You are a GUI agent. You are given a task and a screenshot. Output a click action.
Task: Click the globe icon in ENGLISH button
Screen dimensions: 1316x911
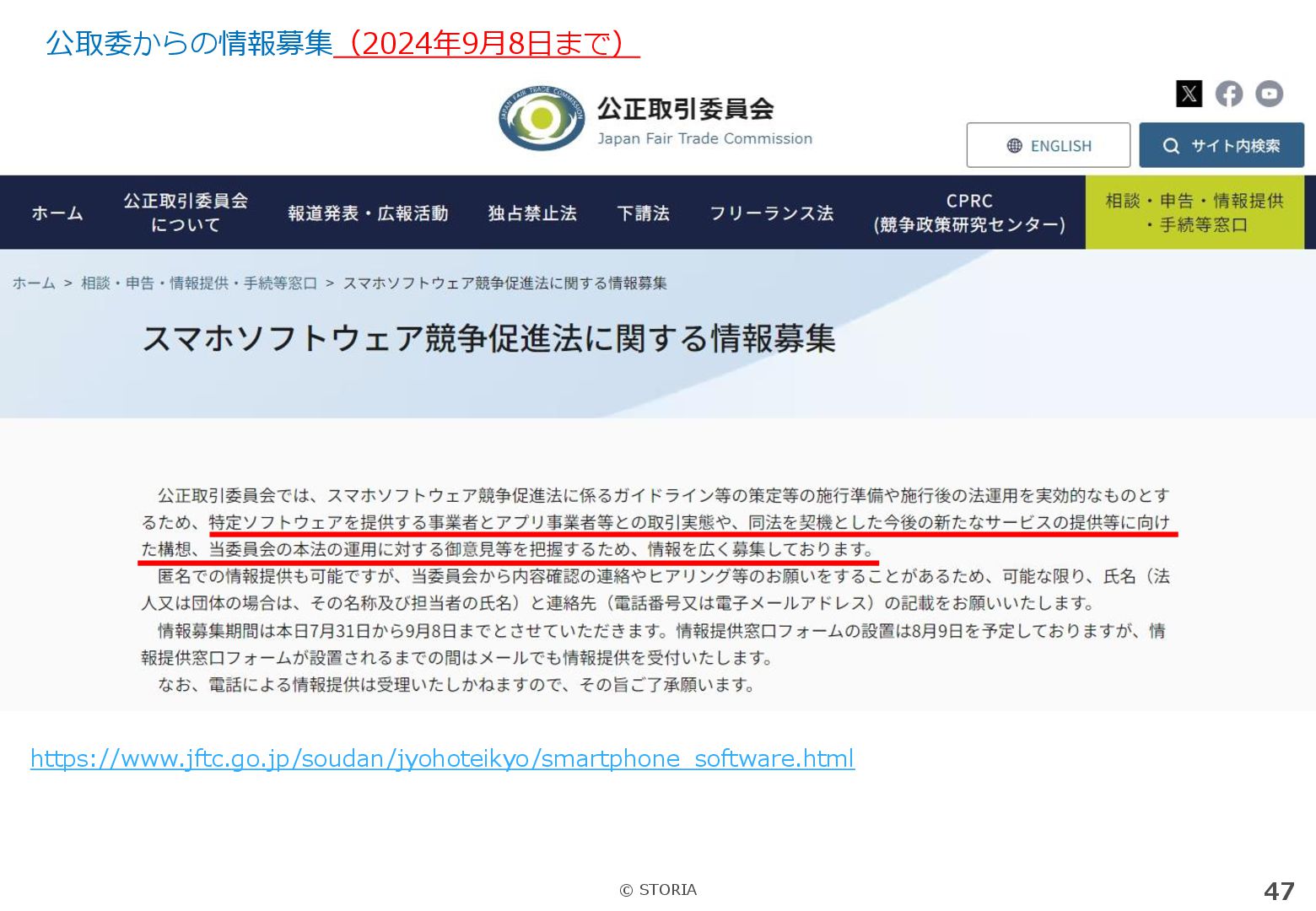coord(1015,146)
